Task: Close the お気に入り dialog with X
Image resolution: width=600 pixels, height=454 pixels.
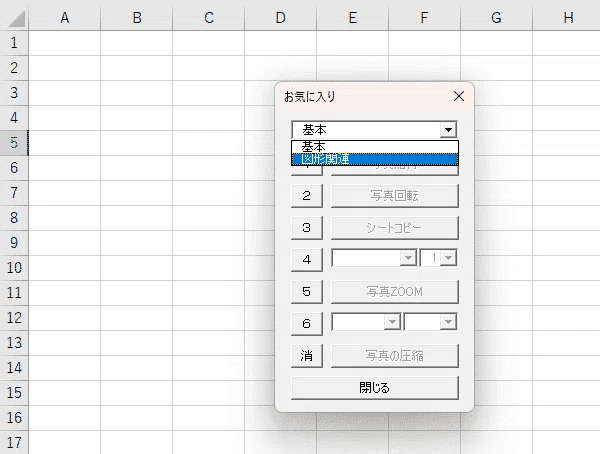Action: pos(459,96)
